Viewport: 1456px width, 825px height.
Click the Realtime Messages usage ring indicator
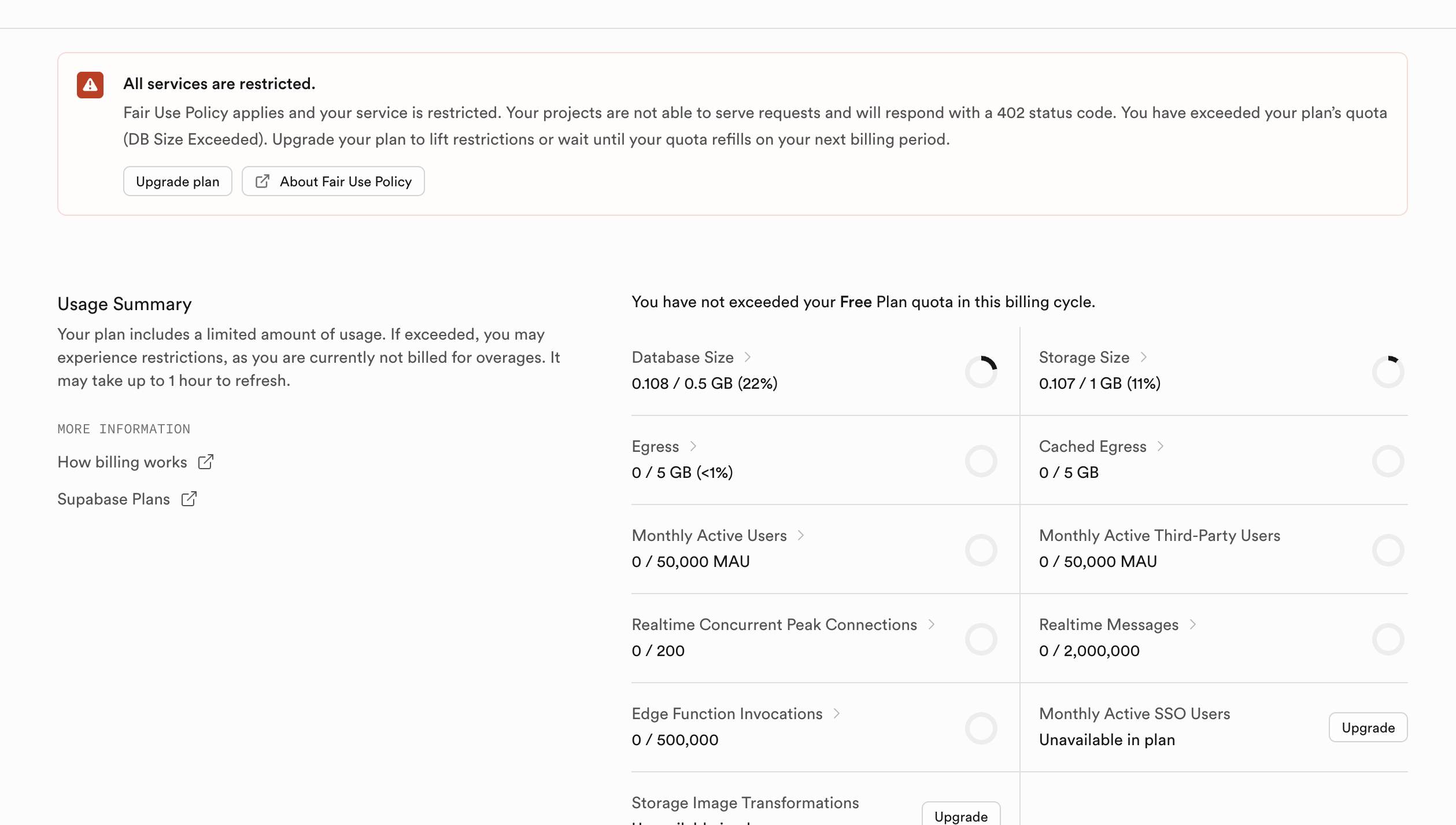point(1388,639)
